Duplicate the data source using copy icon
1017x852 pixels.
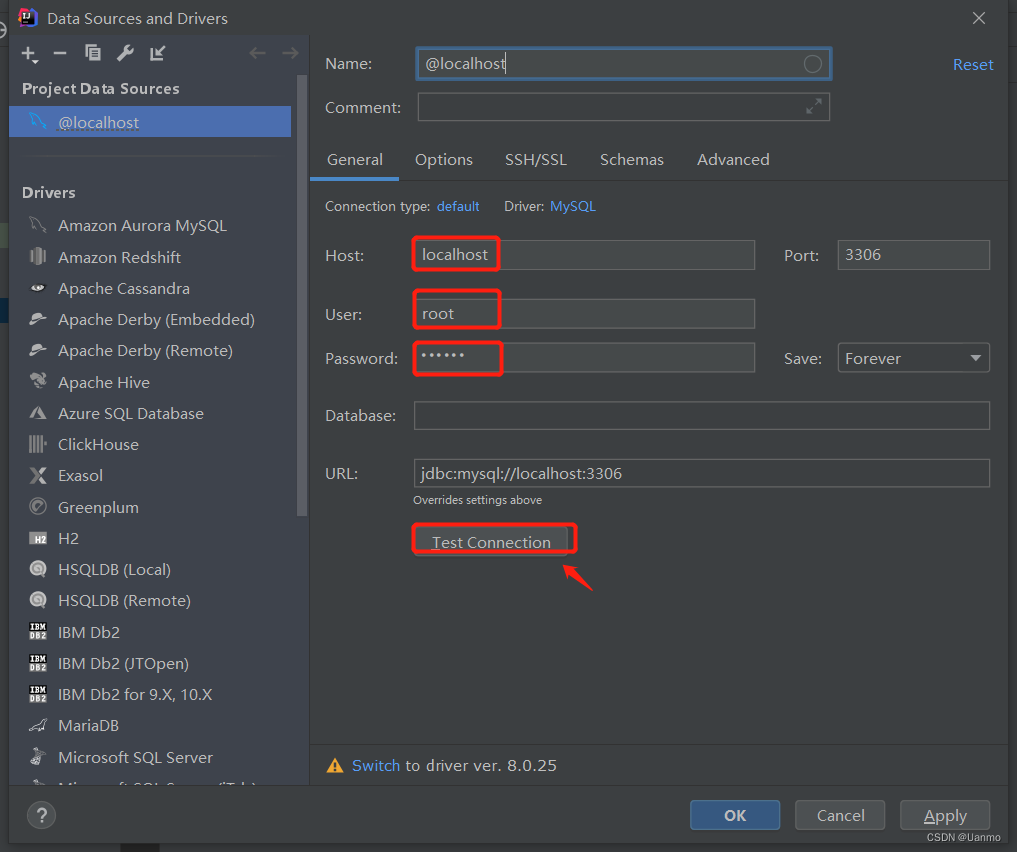(x=93, y=53)
